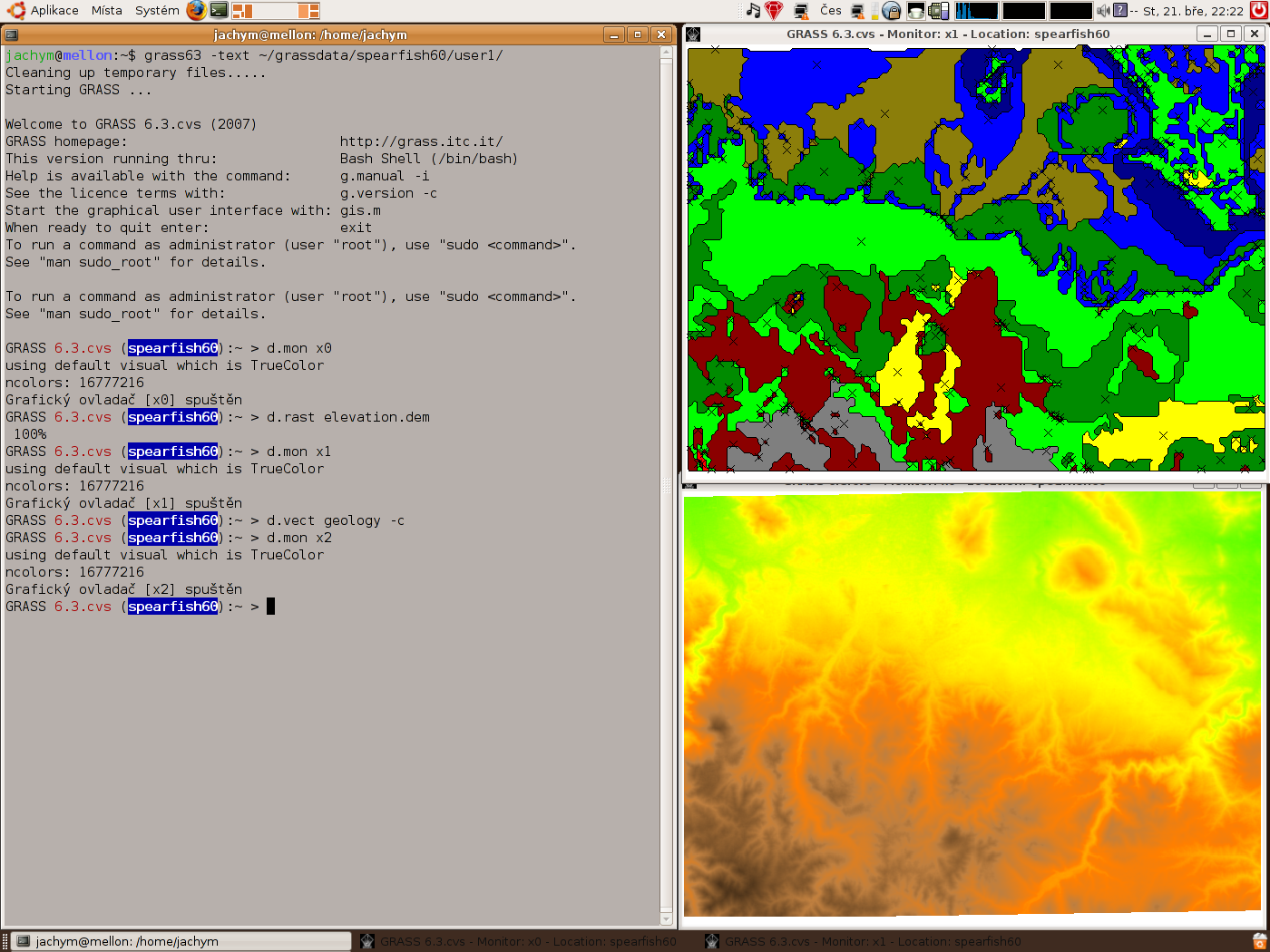Minimize the jachym@mellon terminal window

(x=614, y=34)
